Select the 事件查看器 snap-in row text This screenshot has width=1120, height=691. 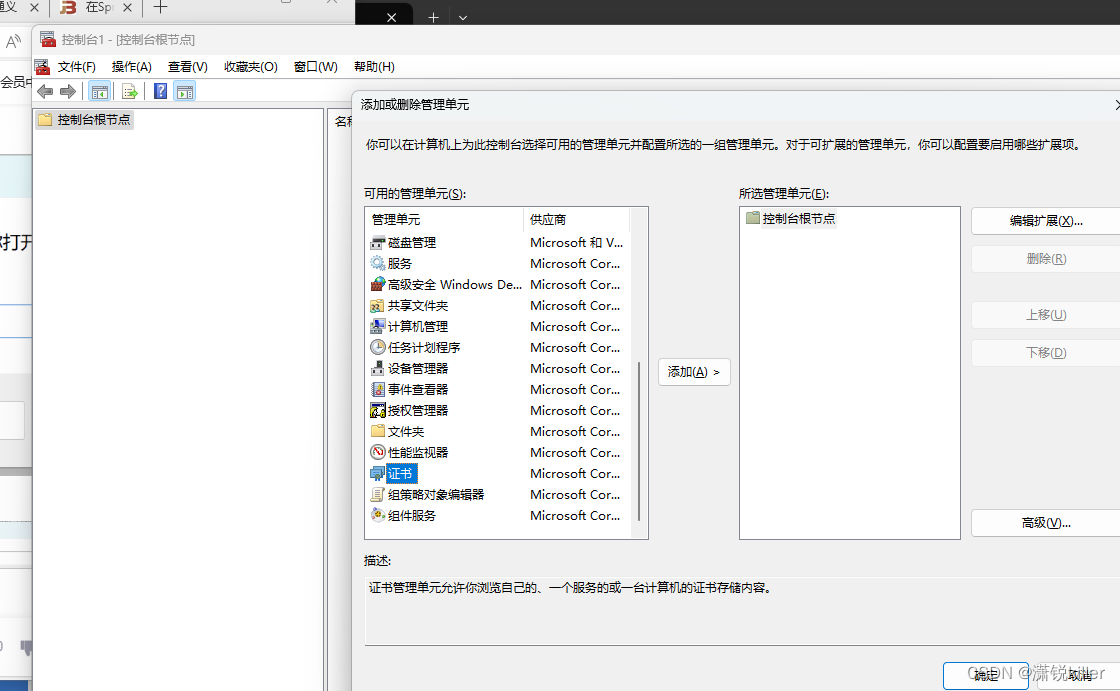point(418,389)
